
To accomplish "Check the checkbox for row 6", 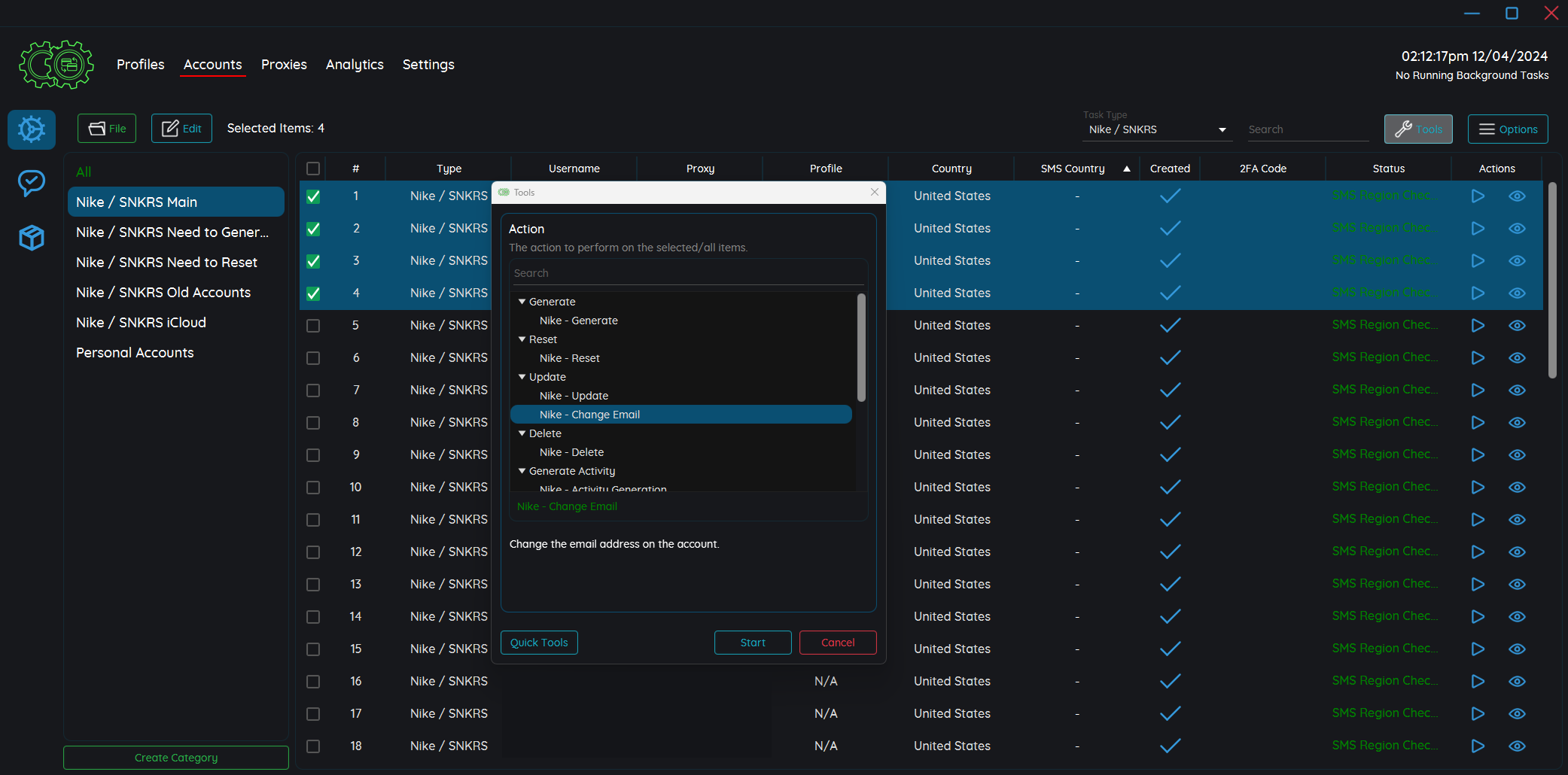I will coord(313,358).
